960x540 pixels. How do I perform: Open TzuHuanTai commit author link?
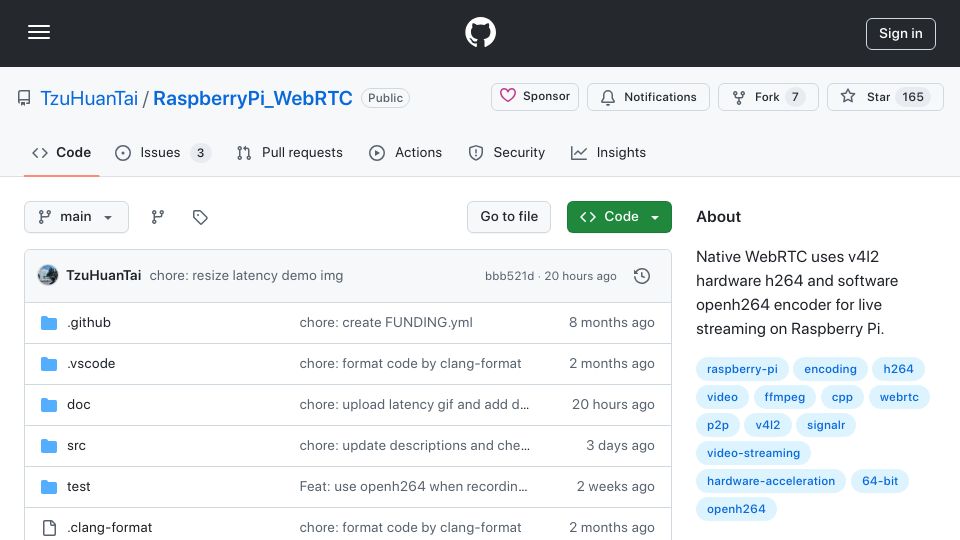(103, 276)
